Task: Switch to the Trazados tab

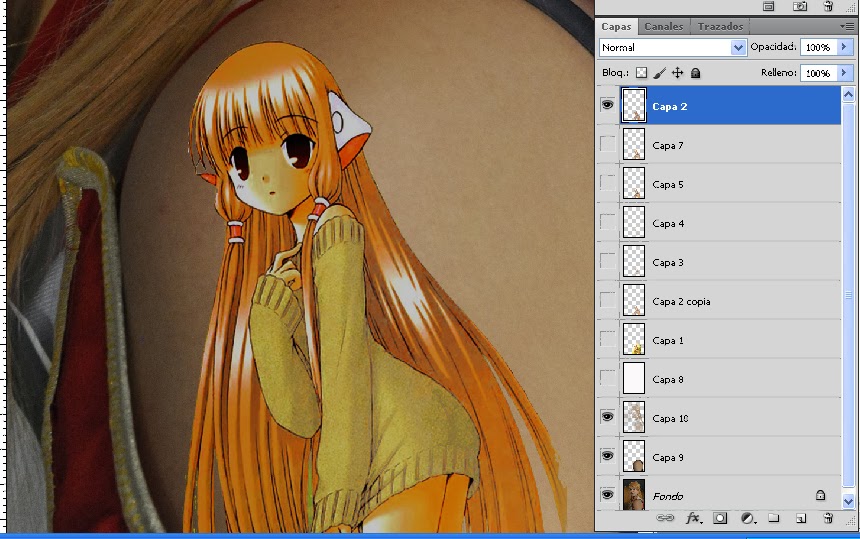Action: point(720,26)
